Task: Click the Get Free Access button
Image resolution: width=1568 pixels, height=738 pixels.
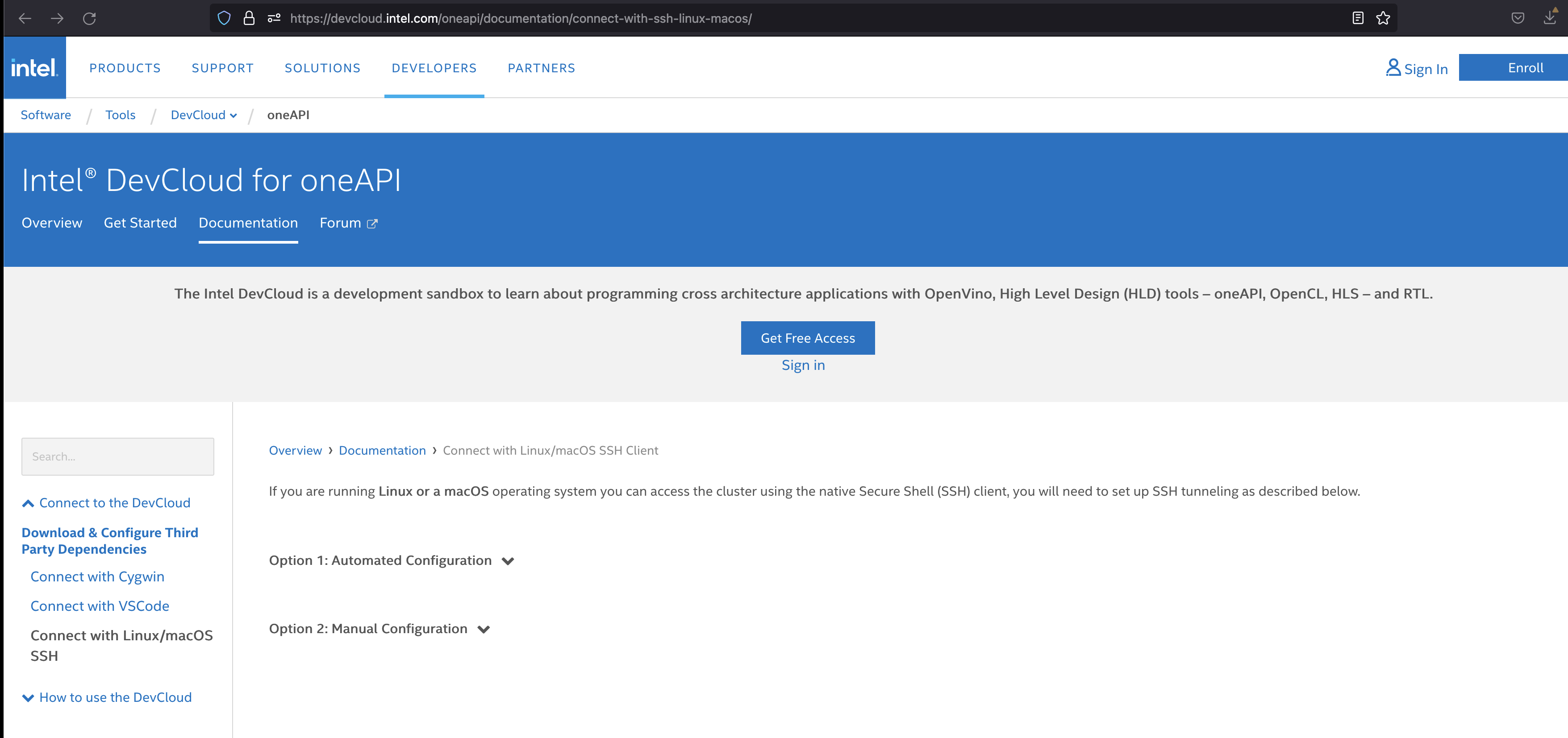Action: 807,338
